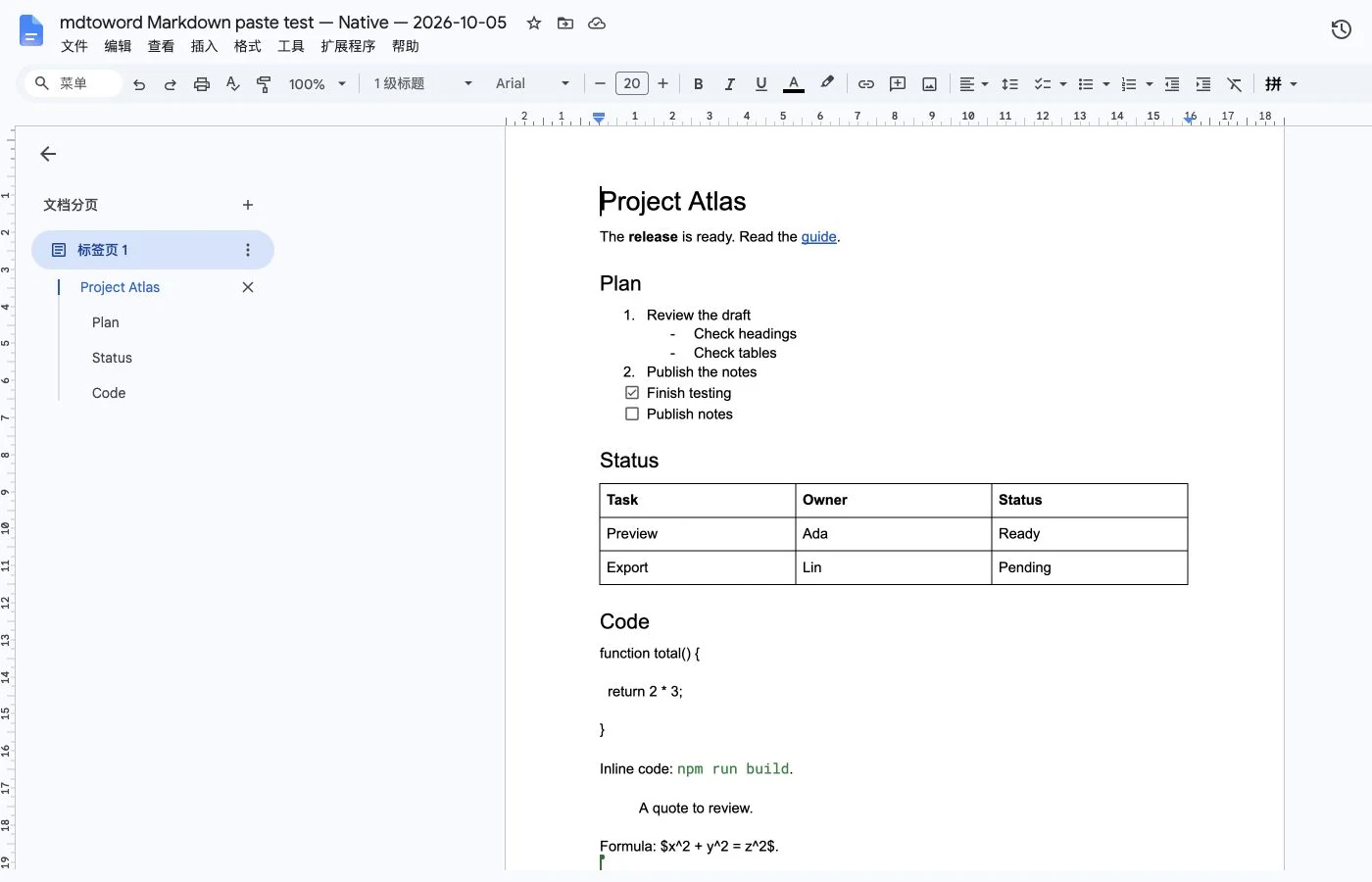
Task: Toggle underline formatting
Action: (x=761, y=84)
